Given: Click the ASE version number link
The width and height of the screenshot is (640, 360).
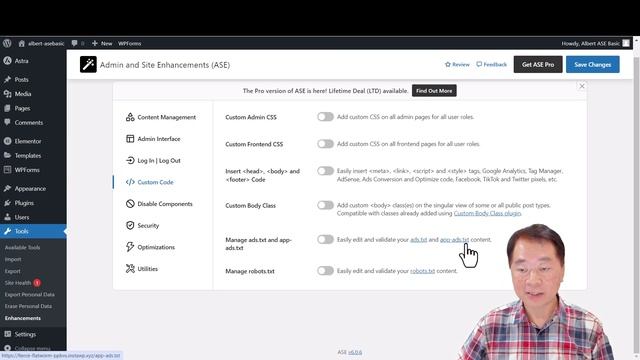Looking at the screenshot, I should pyautogui.click(x=355, y=352).
